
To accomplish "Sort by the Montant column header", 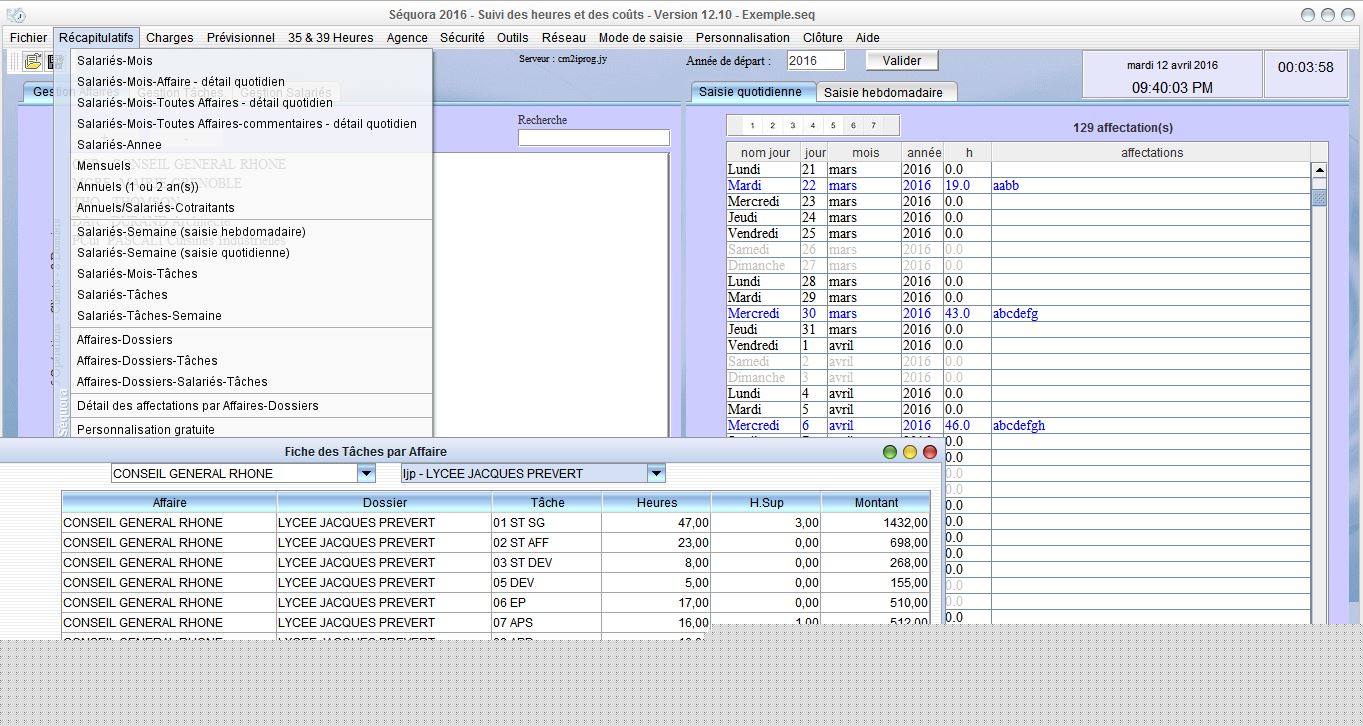I will pos(875,502).
